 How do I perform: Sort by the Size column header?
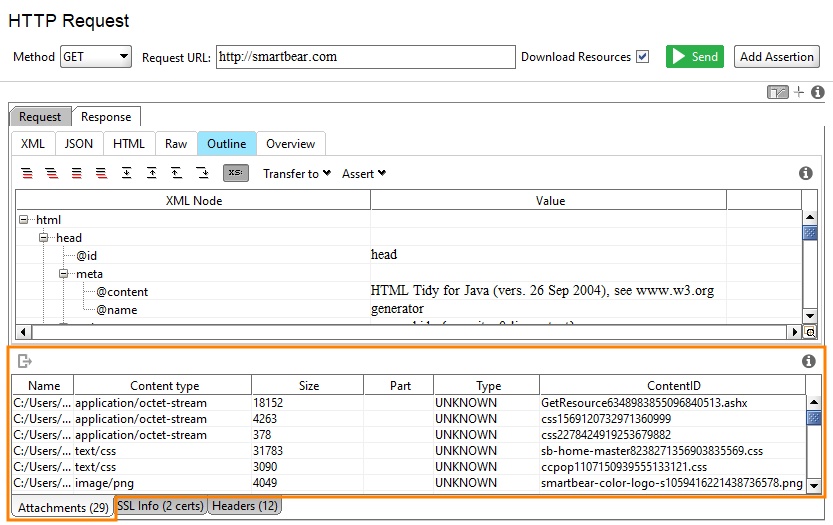(309, 386)
